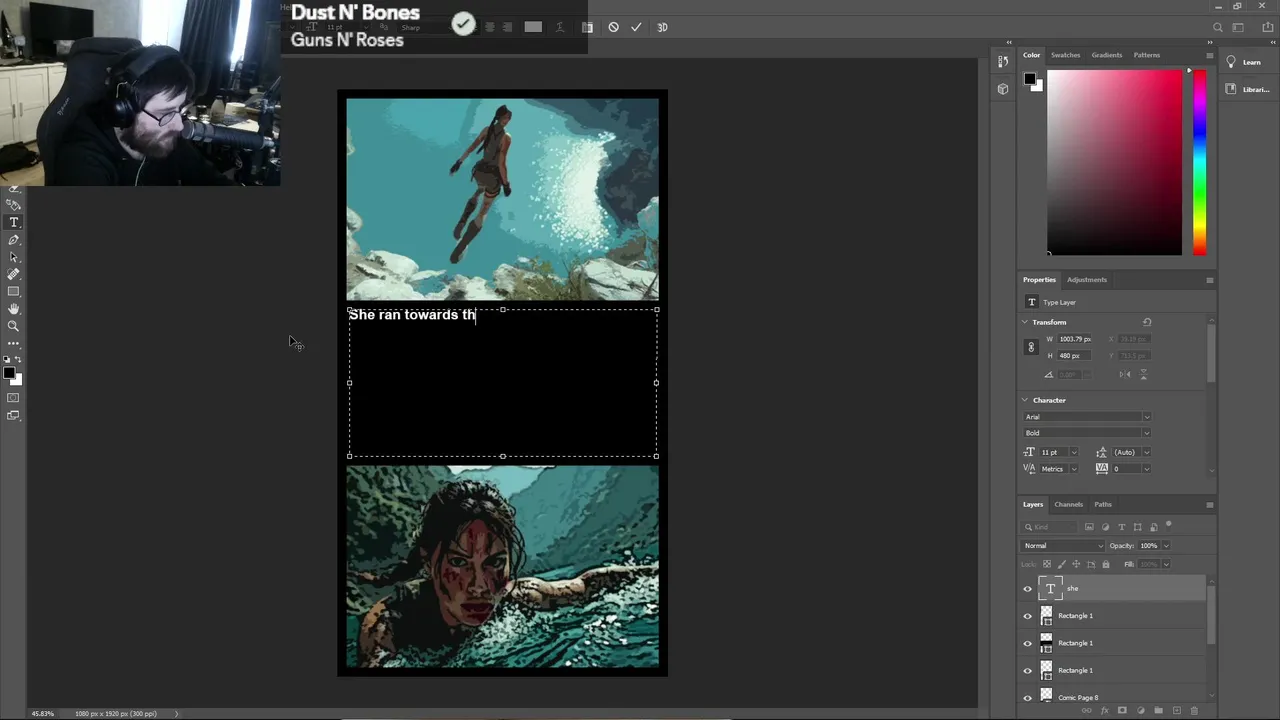The width and height of the screenshot is (1280, 720).
Task: Select the Zoom magnifier tool
Action: 14,326
